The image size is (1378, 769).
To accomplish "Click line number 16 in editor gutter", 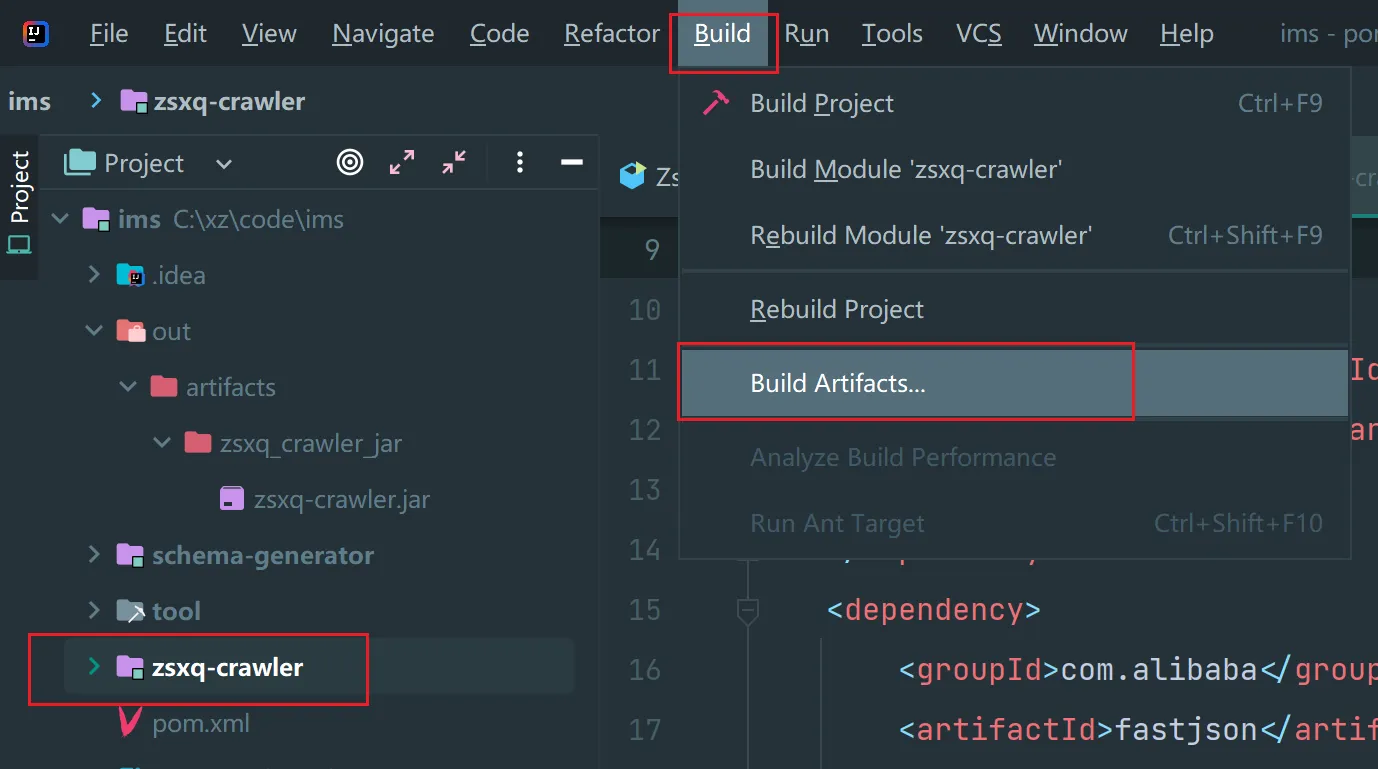I will (644, 669).
